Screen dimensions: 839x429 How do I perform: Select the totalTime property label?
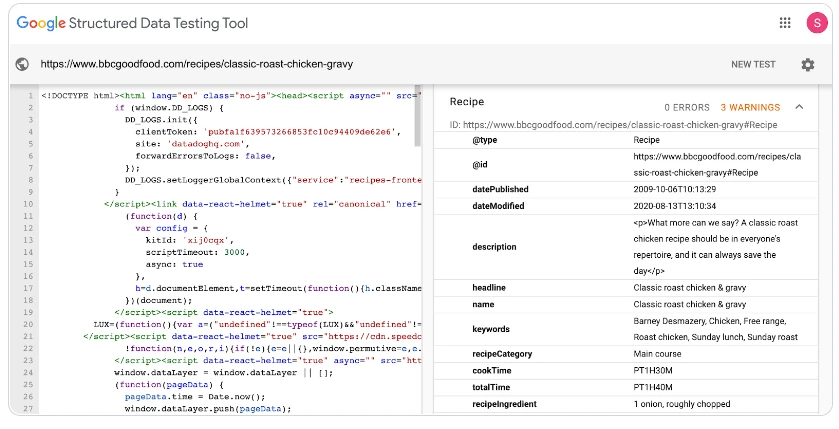pos(491,387)
